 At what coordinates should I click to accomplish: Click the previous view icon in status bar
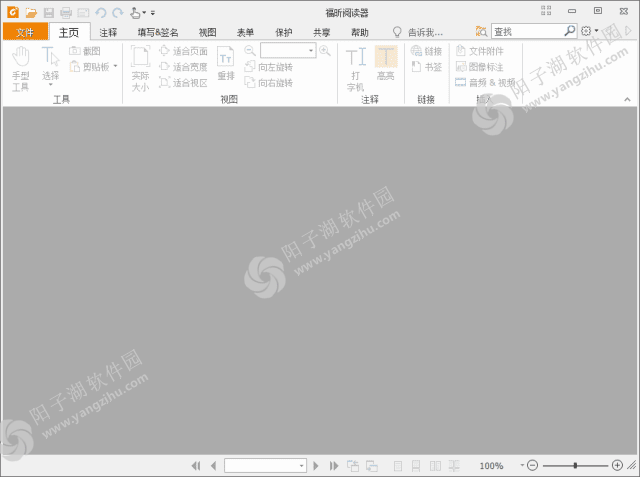pyautogui.click(x=353, y=466)
